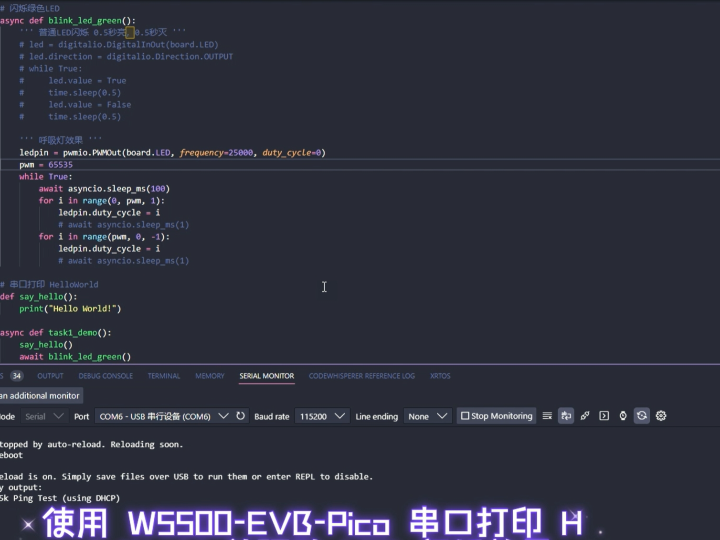Click the additional monitor button
This screenshot has height=540, width=720.
coord(41,396)
